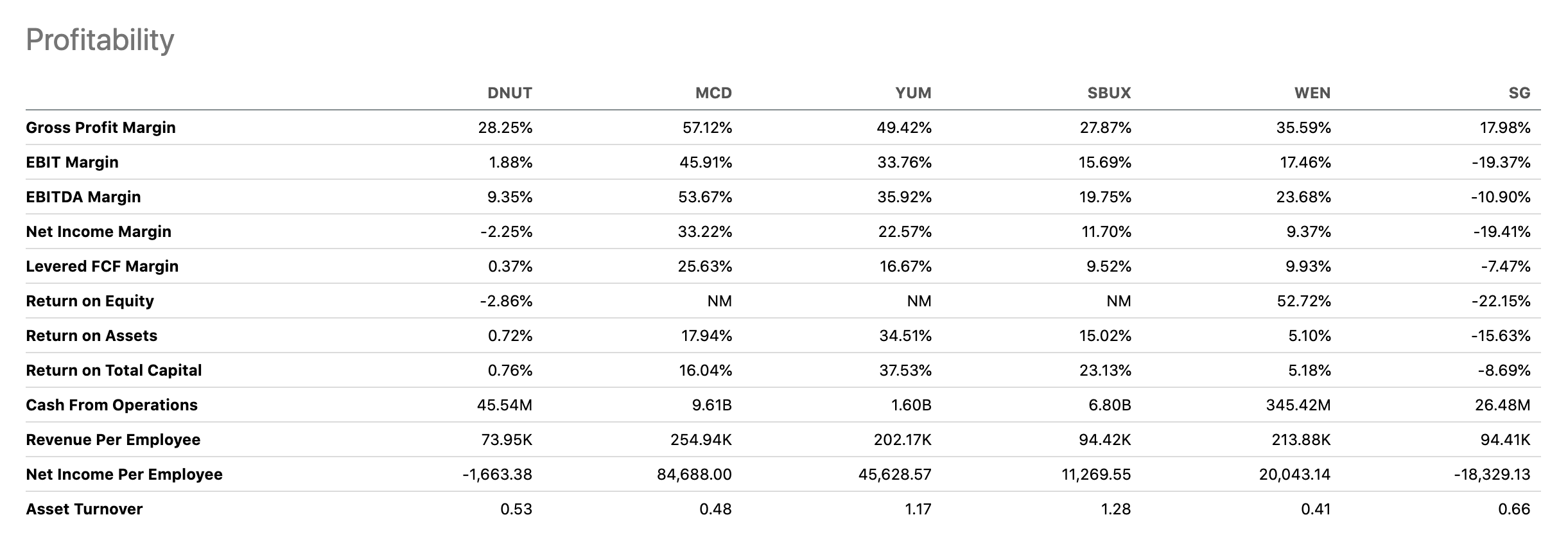Select the Net Income Margin row label
Viewport: 1568px width, 551px height.
click(99, 232)
